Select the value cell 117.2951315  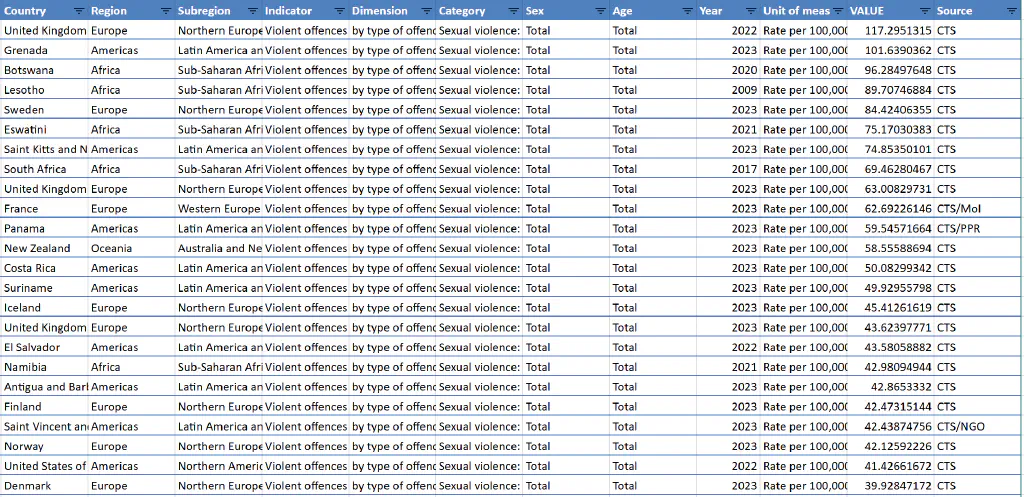tap(897, 30)
